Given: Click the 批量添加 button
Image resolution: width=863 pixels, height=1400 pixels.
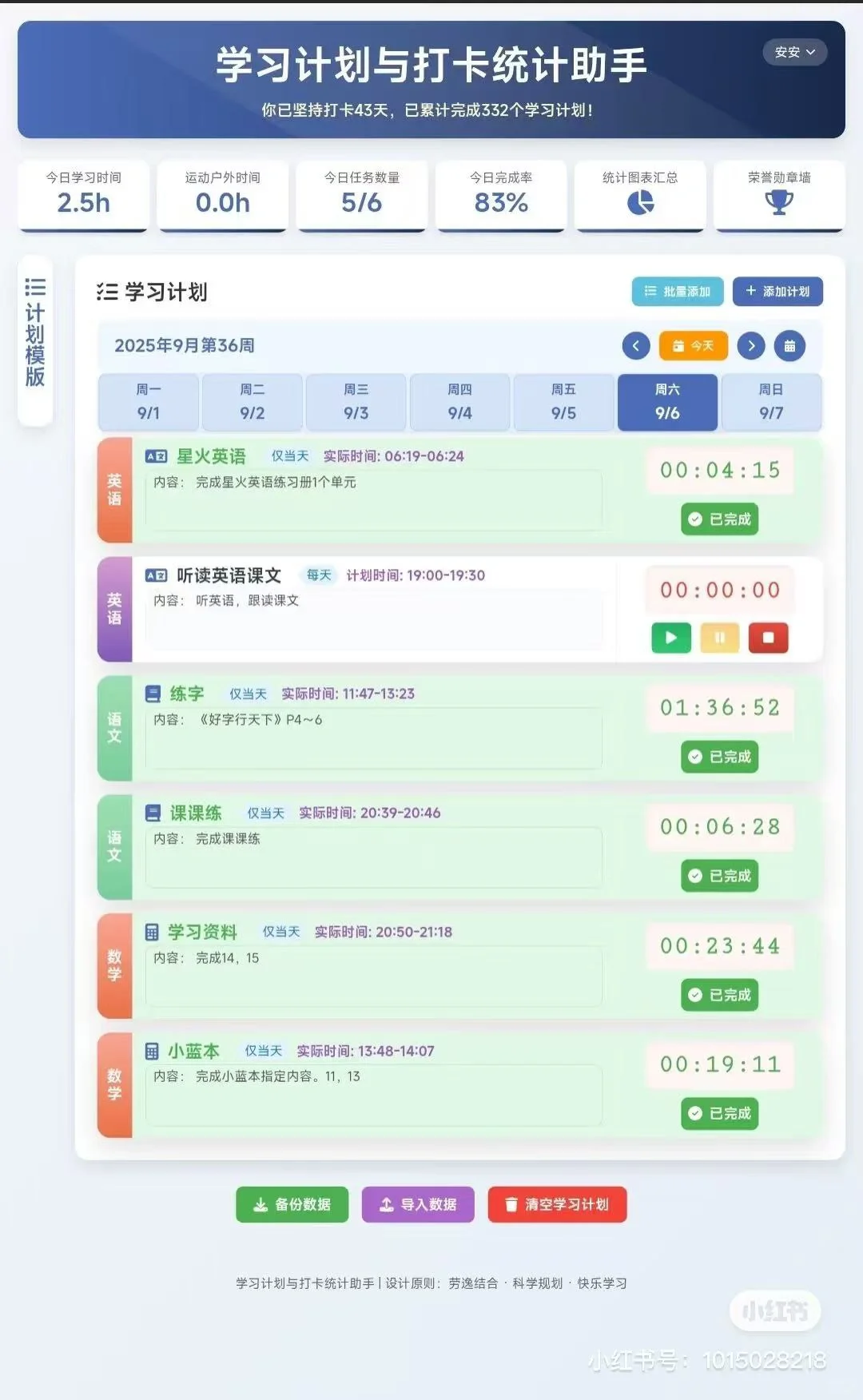Looking at the screenshot, I should point(678,292).
